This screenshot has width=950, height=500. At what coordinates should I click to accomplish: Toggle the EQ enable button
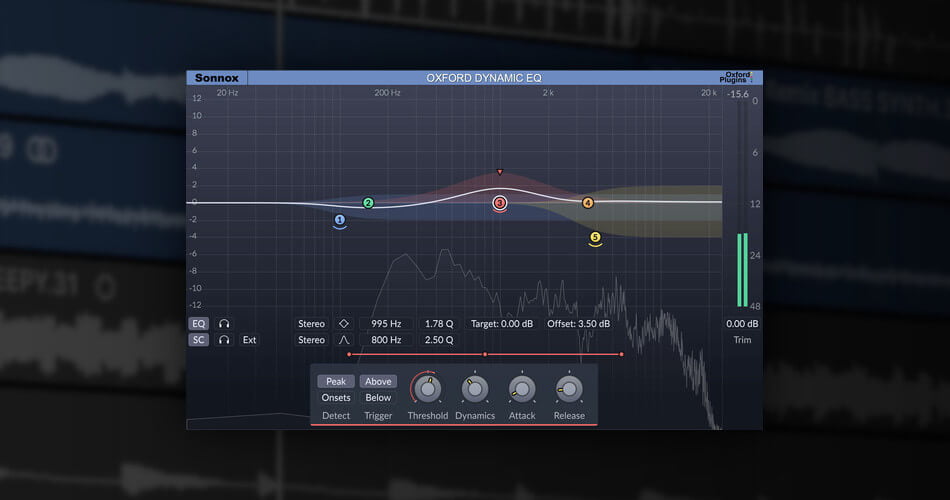198,324
